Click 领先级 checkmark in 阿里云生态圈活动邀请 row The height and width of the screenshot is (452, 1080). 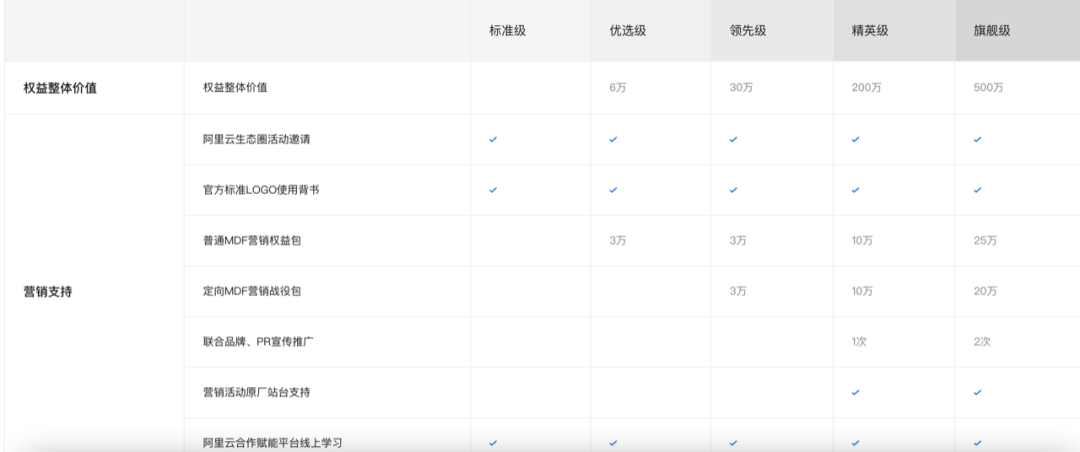pos(734,140)
